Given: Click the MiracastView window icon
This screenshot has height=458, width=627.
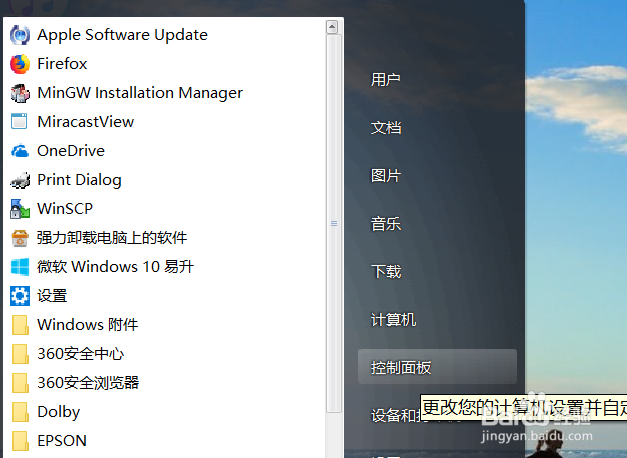Looking at the screenshot, I should pyautogui.click(x=20, y=122).
